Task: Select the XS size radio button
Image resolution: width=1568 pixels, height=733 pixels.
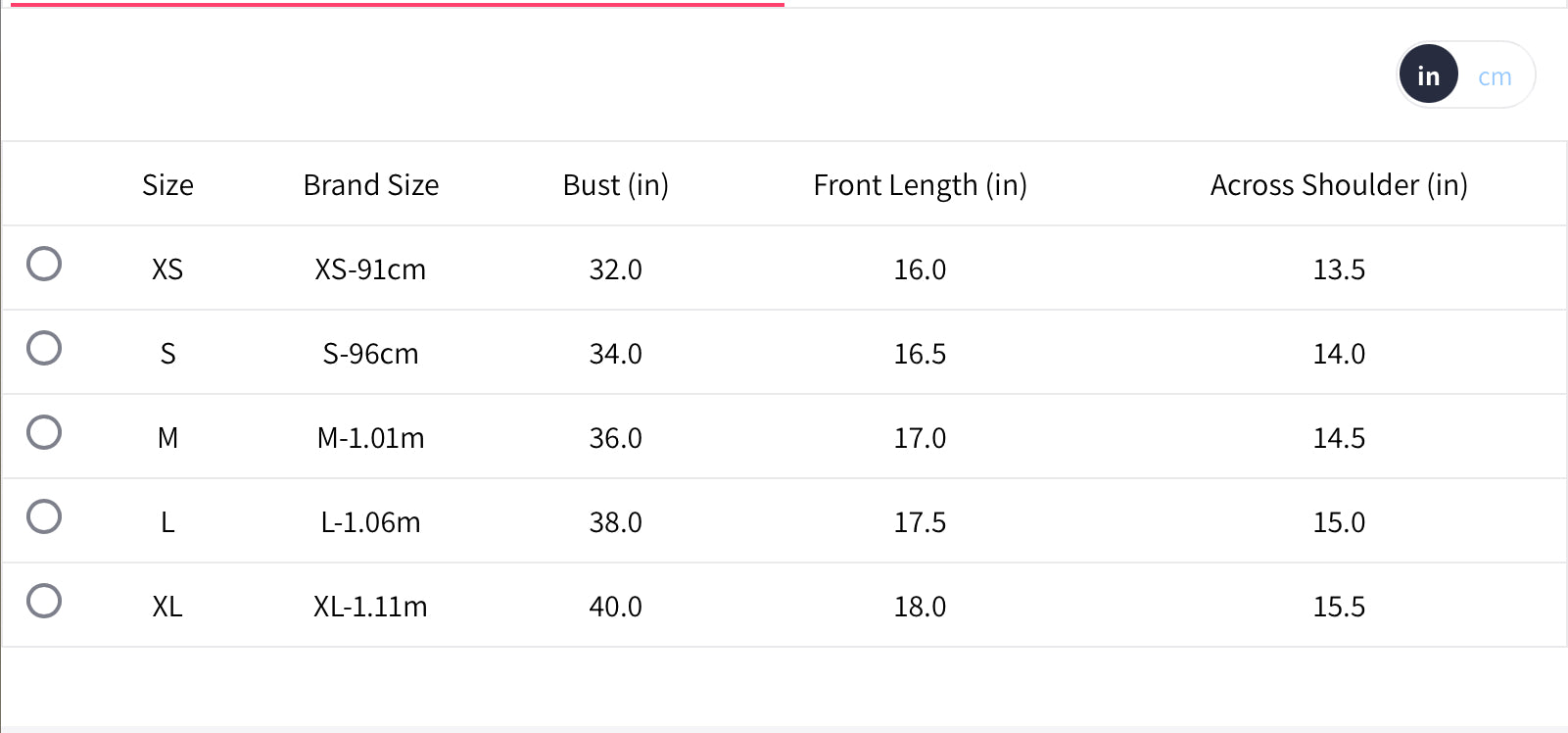Action: pyautogui.click(x=44, y=264)
